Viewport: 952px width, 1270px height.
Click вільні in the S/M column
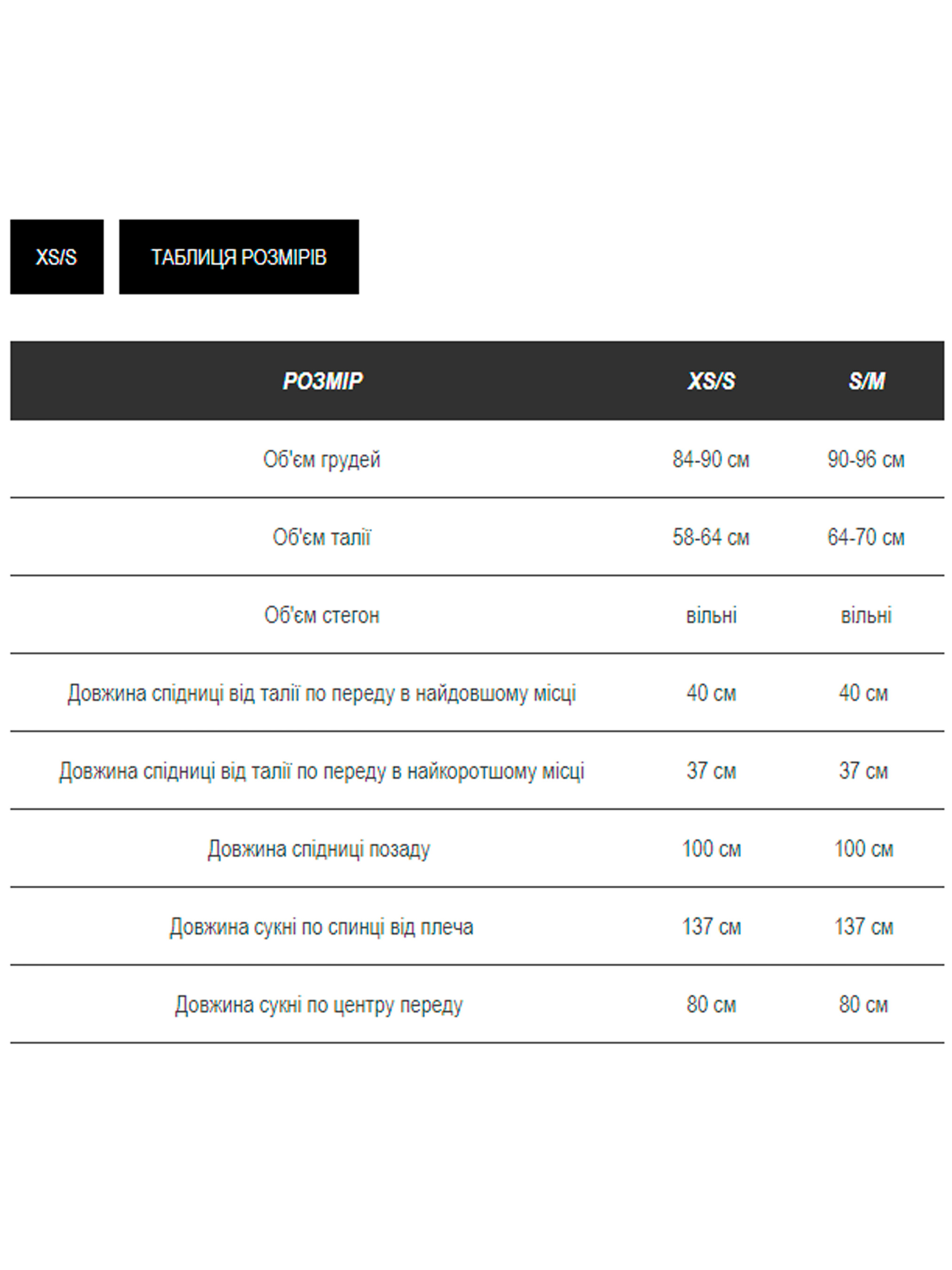click(866, 615)
